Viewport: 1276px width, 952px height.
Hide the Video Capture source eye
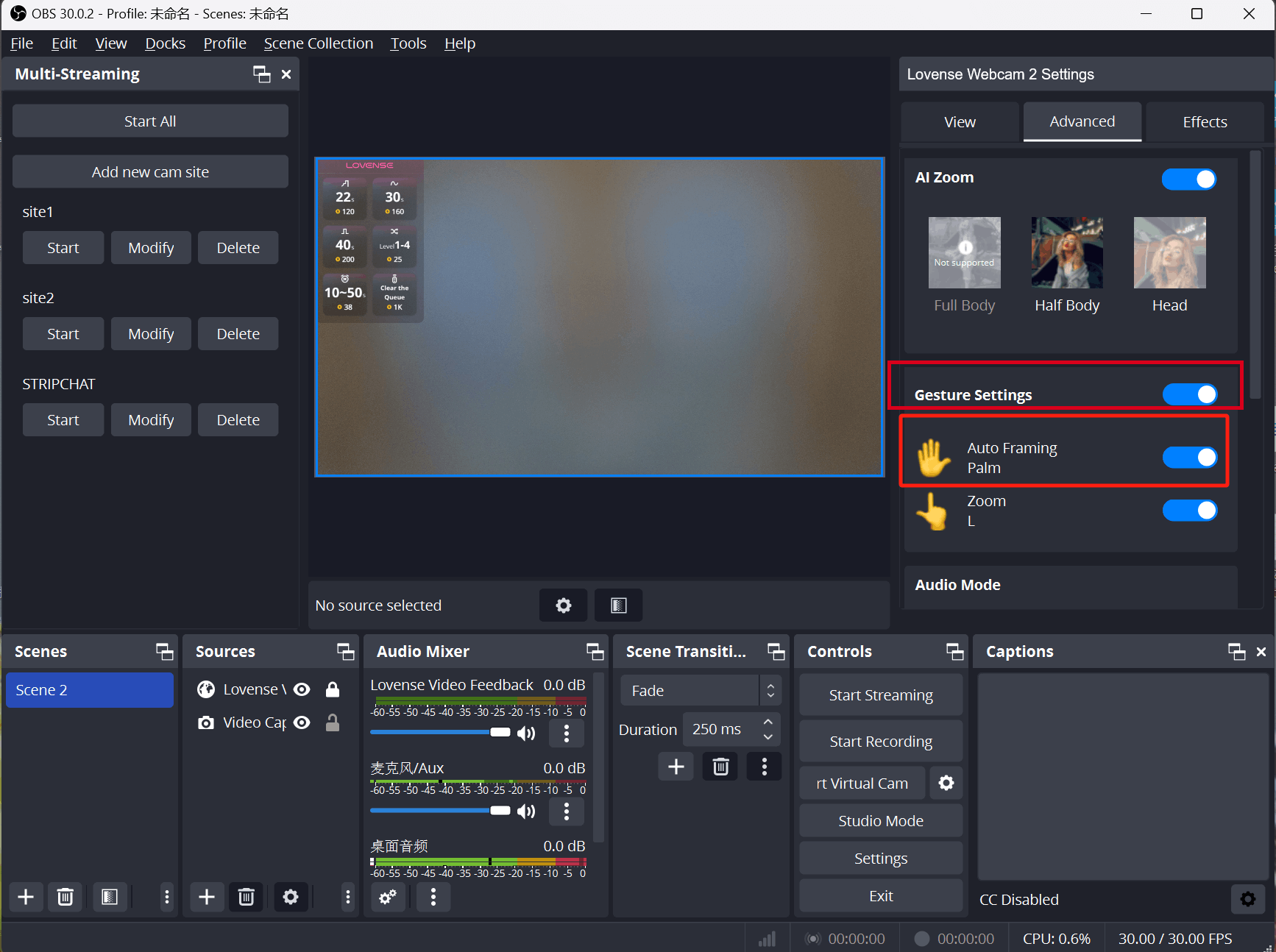click(302, 722)
